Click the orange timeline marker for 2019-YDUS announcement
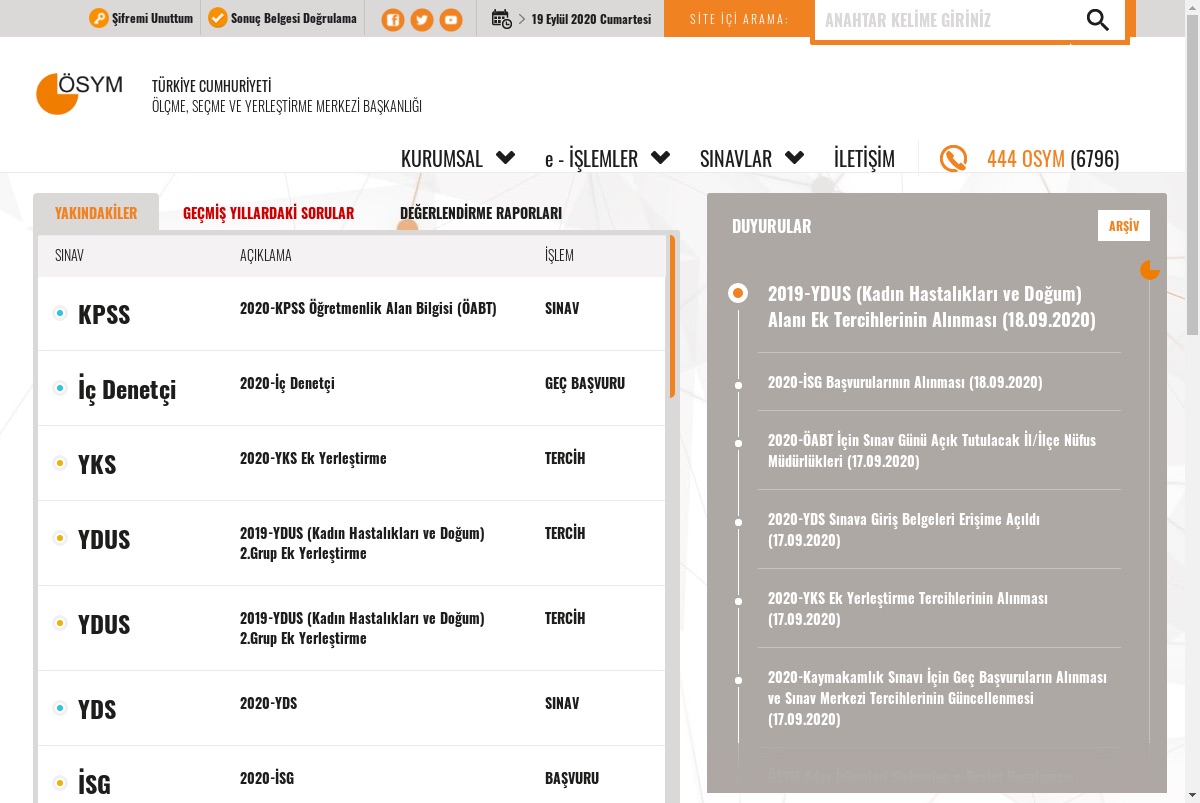This screenshot has height=803, width=1200. [738, 293]
